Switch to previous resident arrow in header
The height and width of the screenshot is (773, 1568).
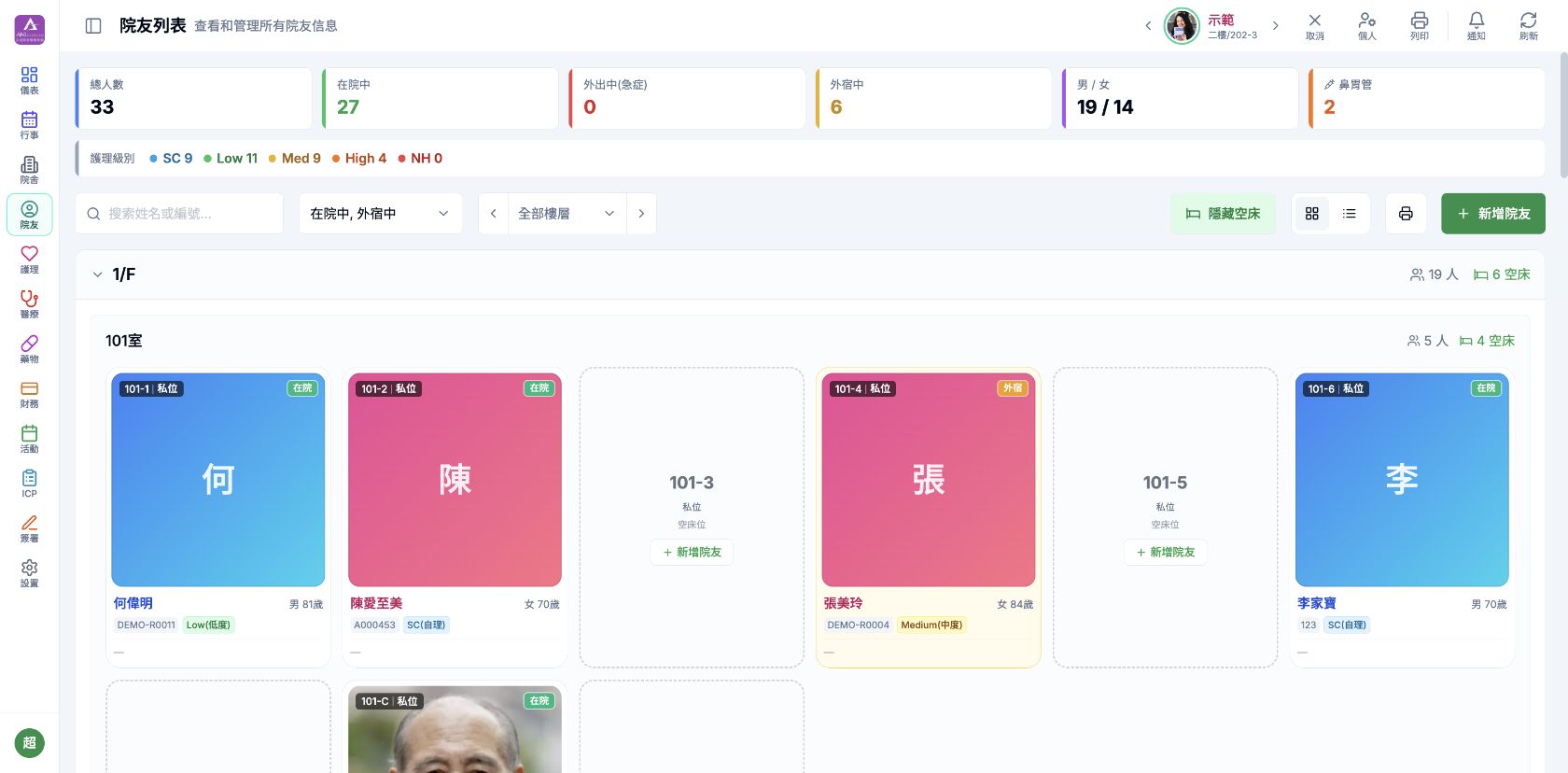[1148, 26]
